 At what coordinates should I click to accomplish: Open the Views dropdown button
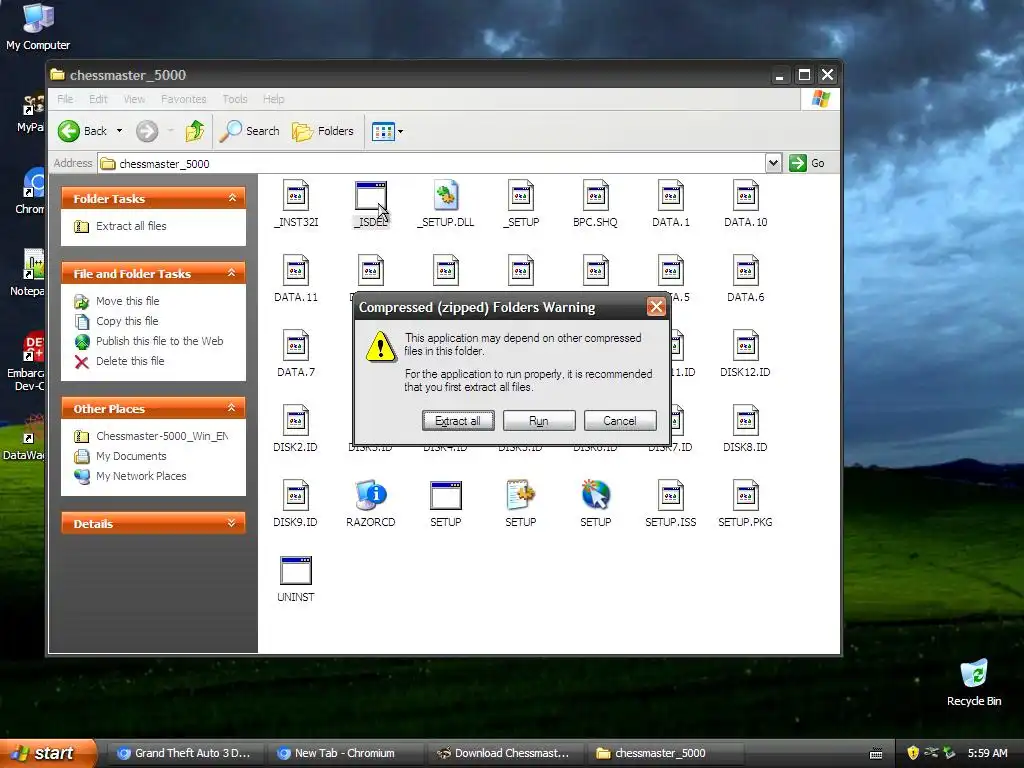[387, 131]
